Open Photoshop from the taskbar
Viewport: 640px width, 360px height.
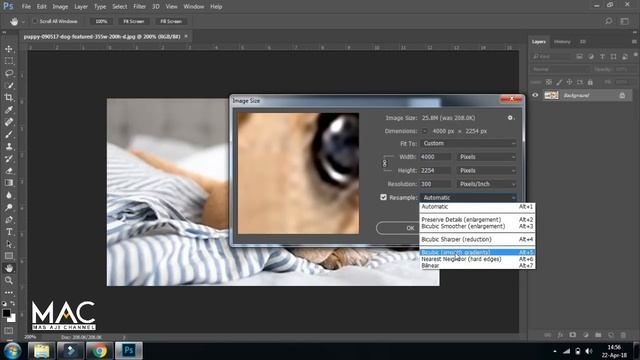pyautogui.click(x=129, y=351)
